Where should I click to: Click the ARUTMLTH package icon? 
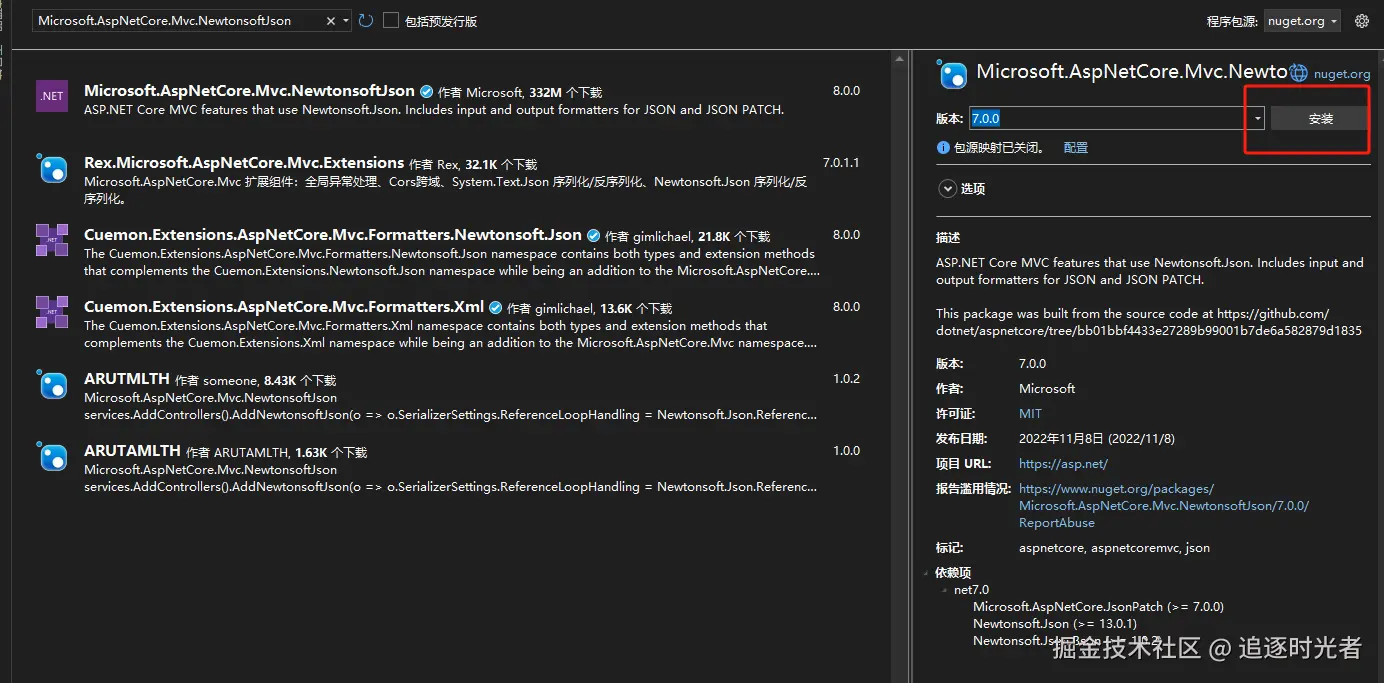(x=52, y=385)
